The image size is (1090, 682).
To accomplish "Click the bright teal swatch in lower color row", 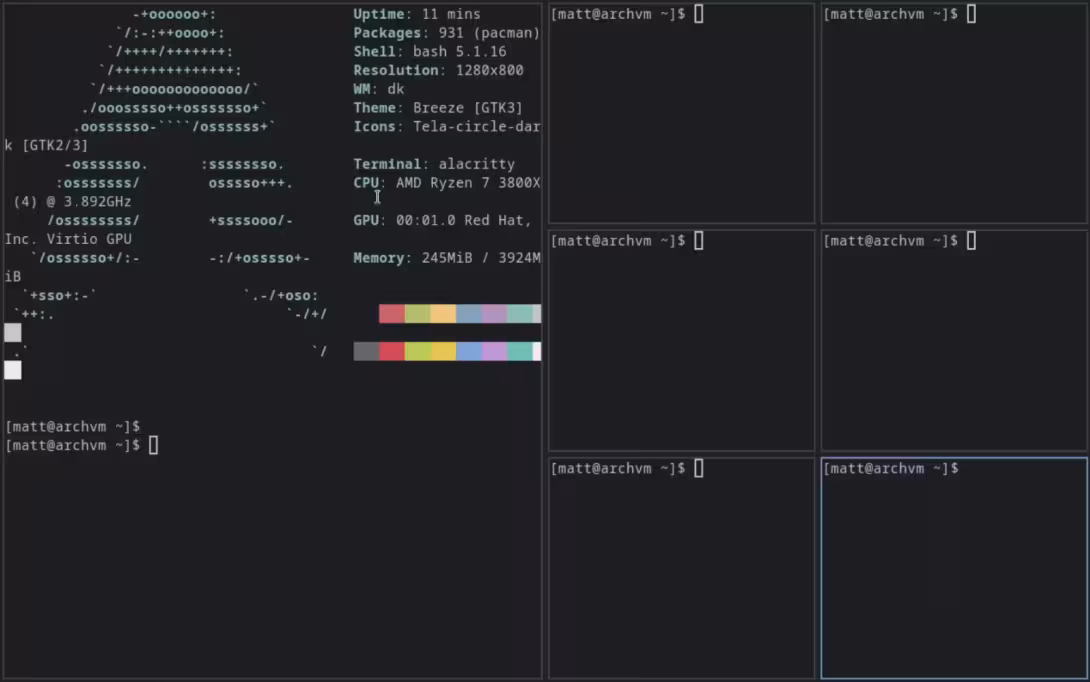I will click(519, 352).
